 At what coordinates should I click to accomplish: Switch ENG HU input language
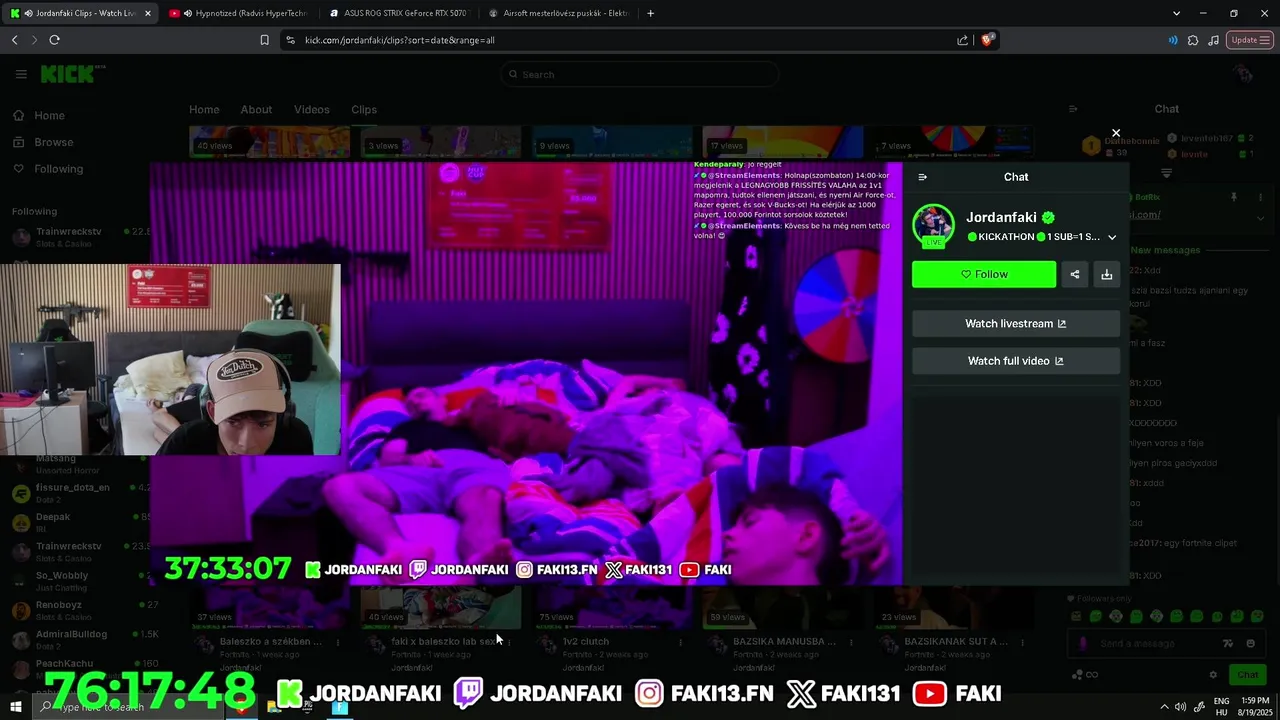1221,706
